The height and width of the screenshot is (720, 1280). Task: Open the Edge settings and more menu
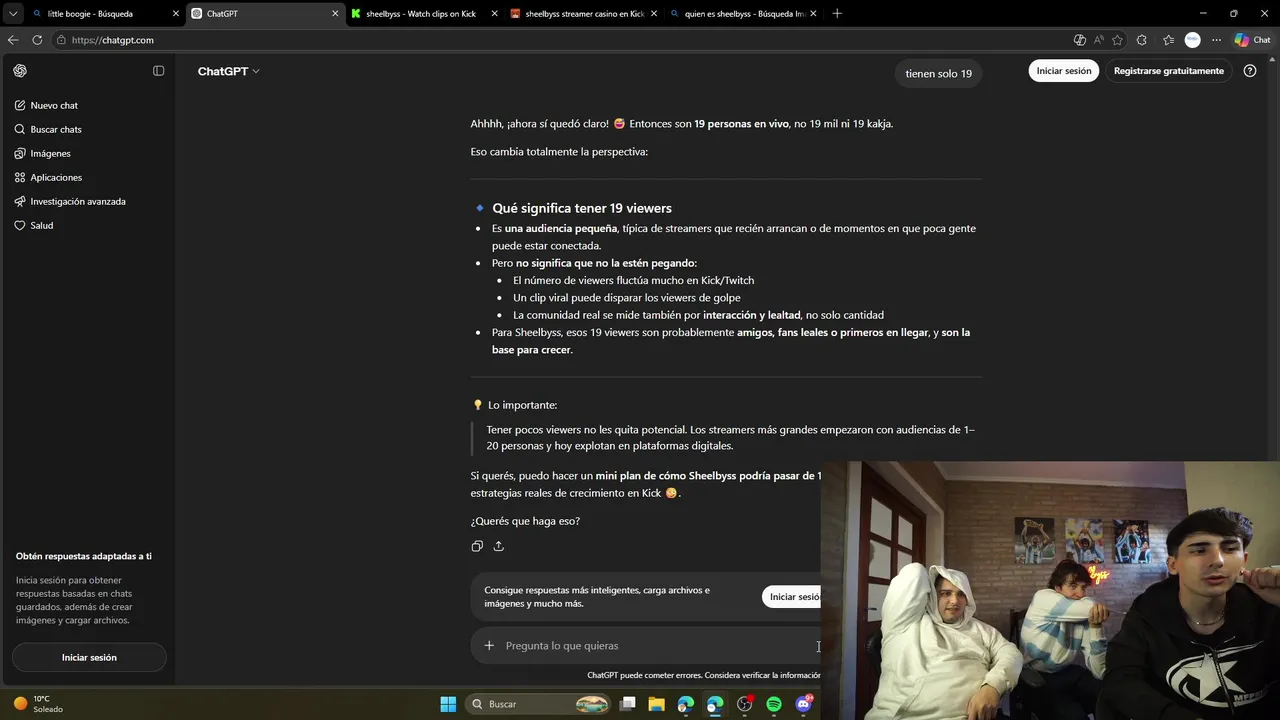1217,40
